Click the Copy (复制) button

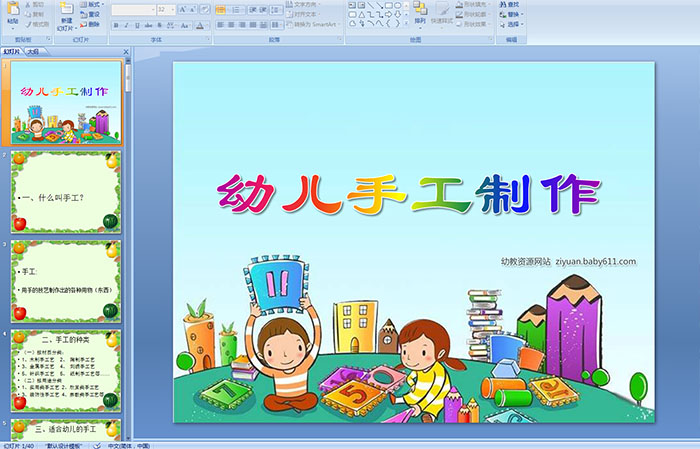click(x=35, y=14)
